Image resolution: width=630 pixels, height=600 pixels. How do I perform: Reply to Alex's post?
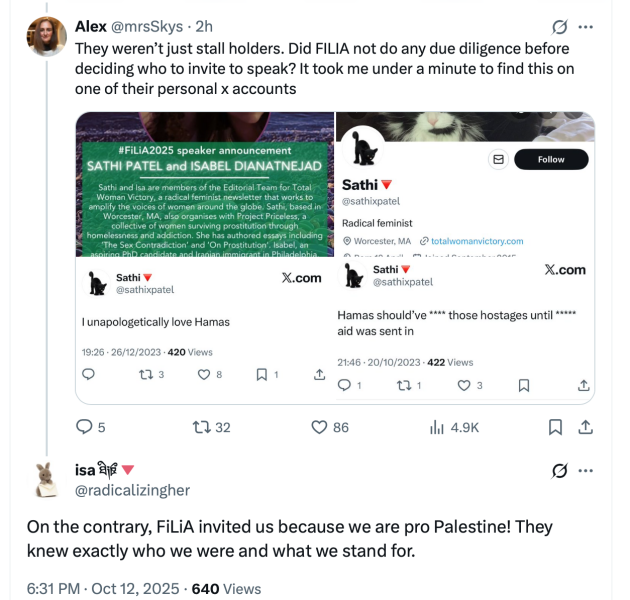click(x=87, y=427)
